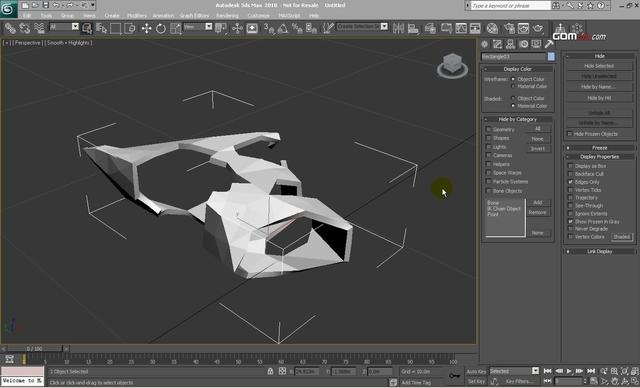Enable the Backface Cull checkbox

click(571, 174)
